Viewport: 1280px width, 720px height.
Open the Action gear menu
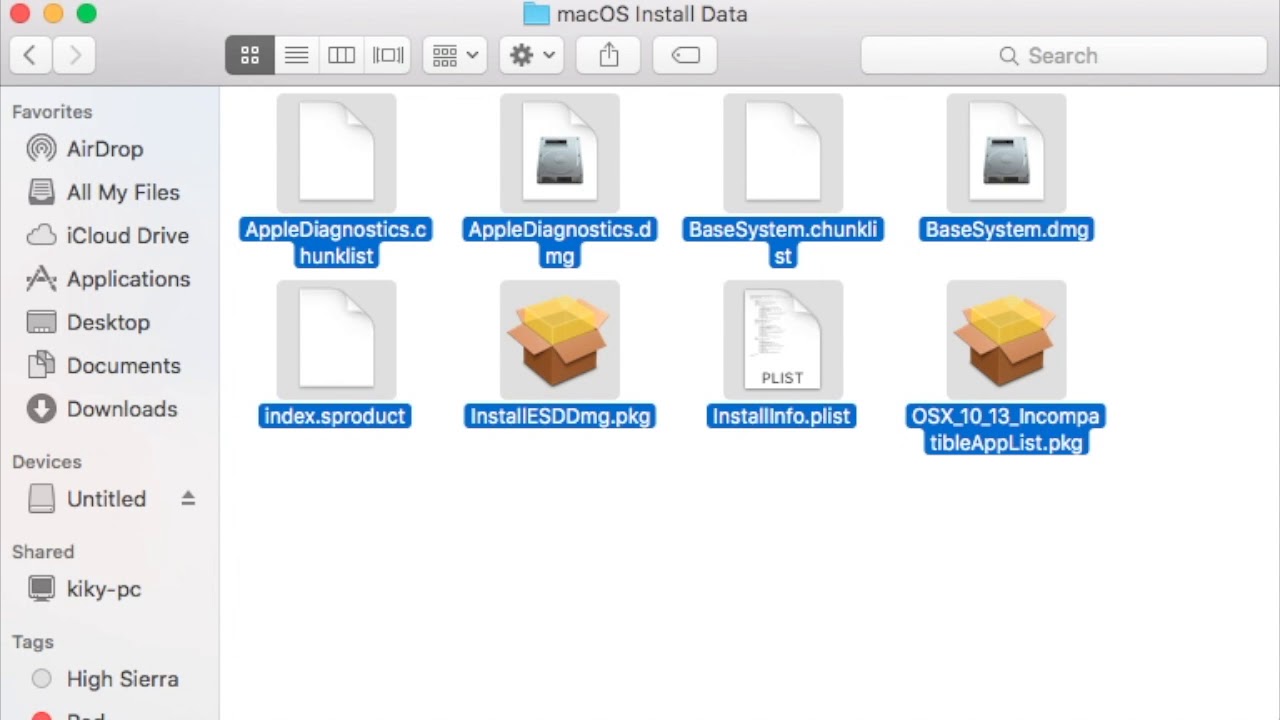pyautogui.click(x=532, y=55)
